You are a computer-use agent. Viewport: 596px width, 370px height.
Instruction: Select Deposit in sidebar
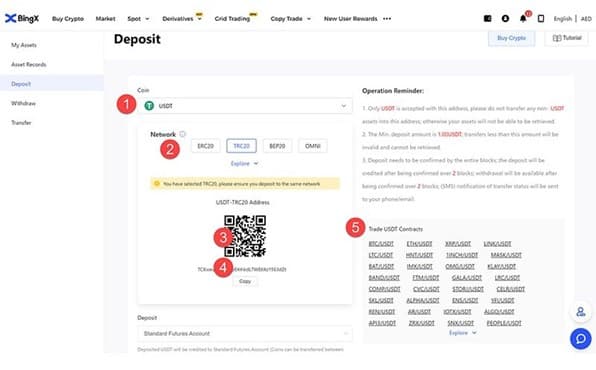tap(52, 84)
